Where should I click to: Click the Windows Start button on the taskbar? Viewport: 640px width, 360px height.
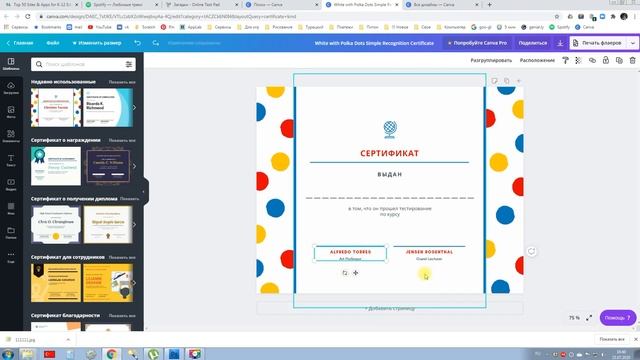[x=8, y=354]
